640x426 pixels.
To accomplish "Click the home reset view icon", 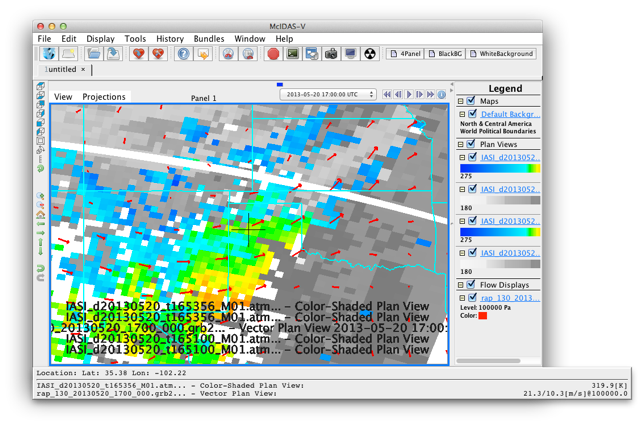I will [40, 213].
